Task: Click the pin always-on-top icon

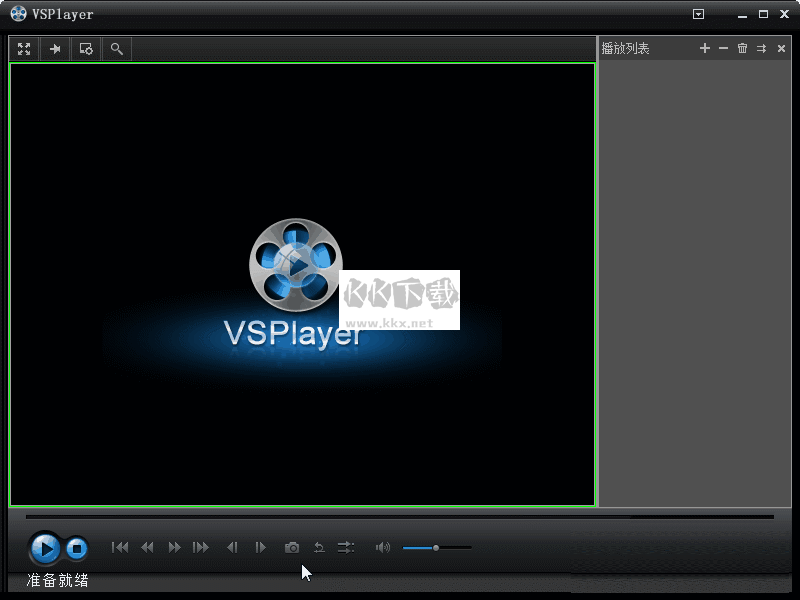Action: click(x=55, y=49)
